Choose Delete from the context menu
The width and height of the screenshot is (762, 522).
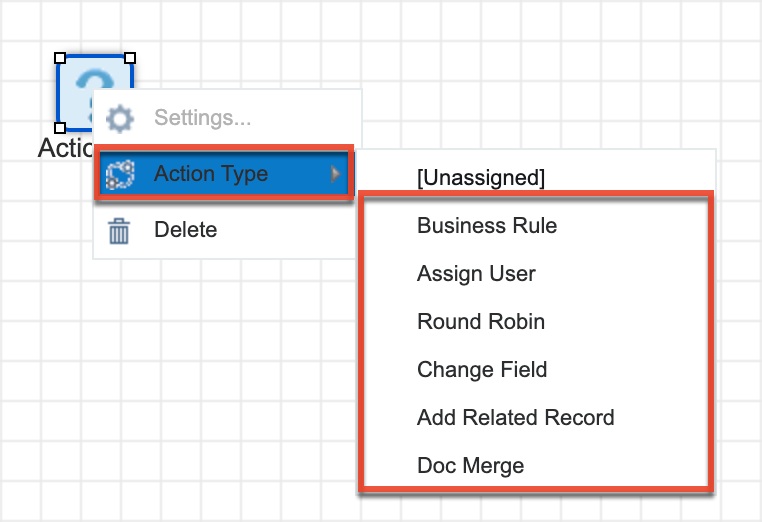pos(185,231)
